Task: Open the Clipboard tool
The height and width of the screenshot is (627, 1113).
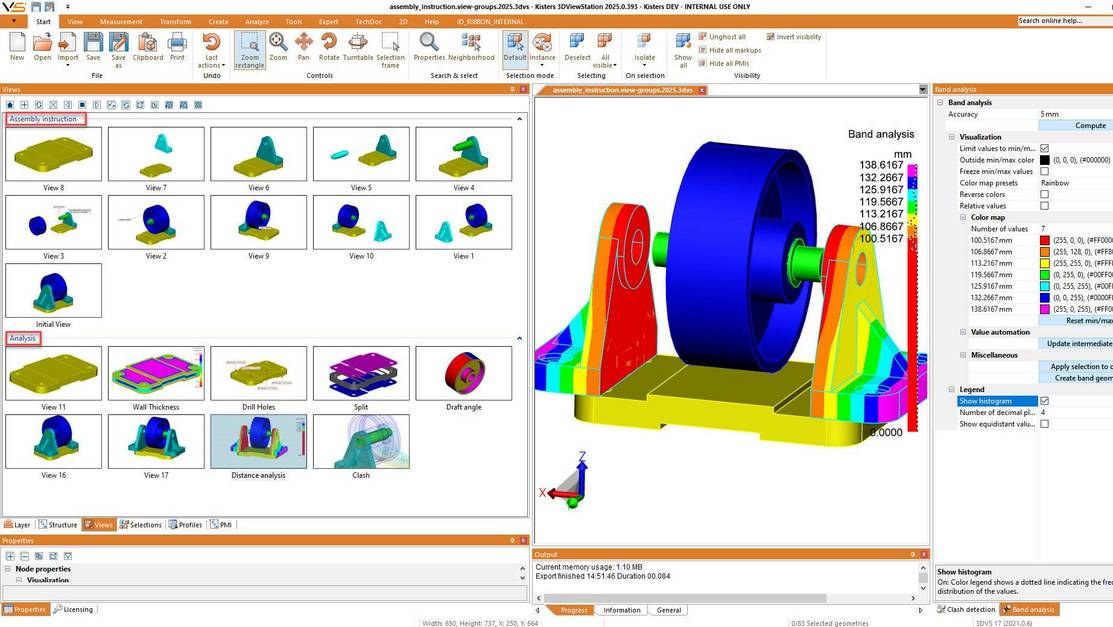Action: pyautogui.click(x=148, y=47)
